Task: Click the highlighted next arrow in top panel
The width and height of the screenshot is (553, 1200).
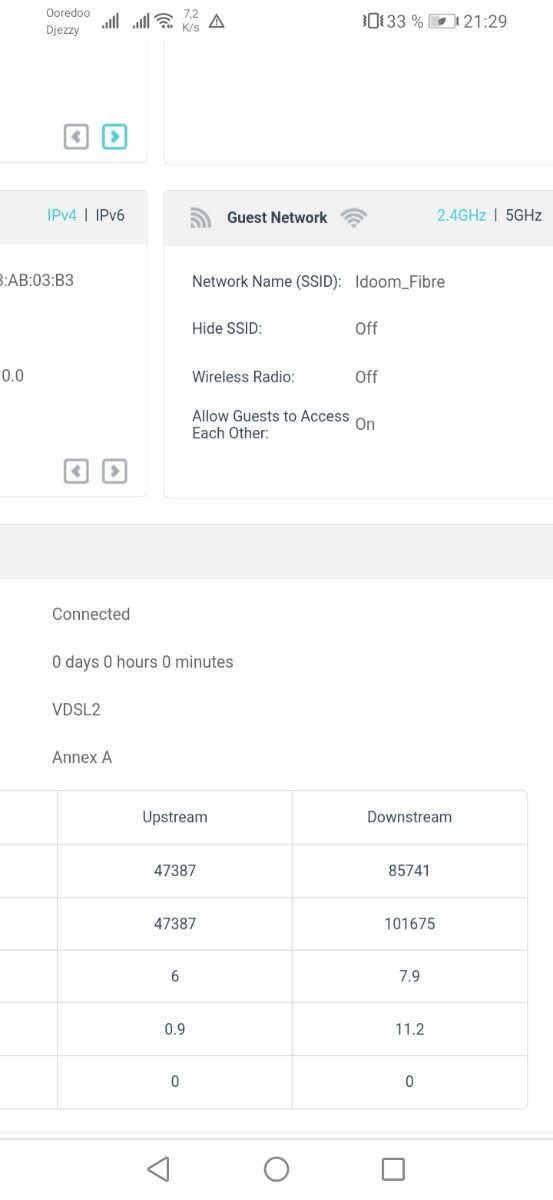Action: [115, 136]
